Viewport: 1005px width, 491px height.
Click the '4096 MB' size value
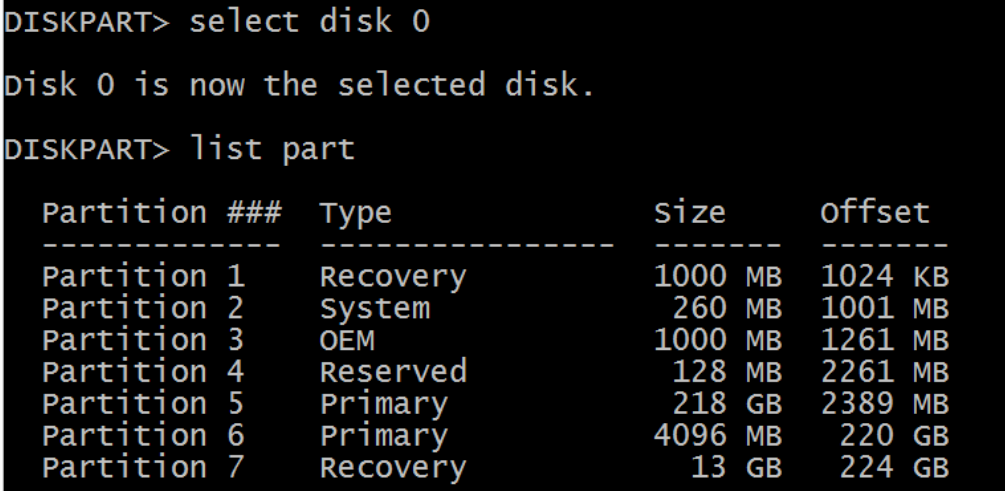pos(716,435)
